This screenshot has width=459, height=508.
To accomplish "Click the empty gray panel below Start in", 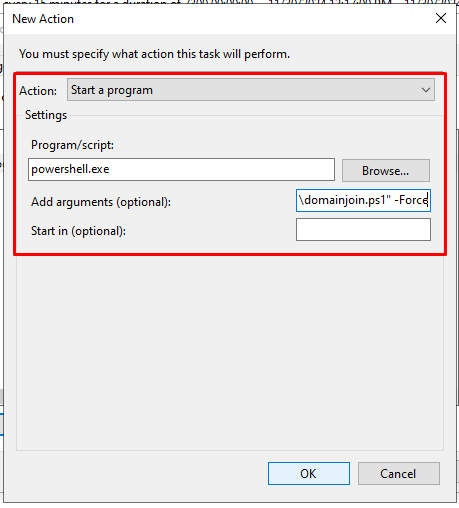I will 230,353.
